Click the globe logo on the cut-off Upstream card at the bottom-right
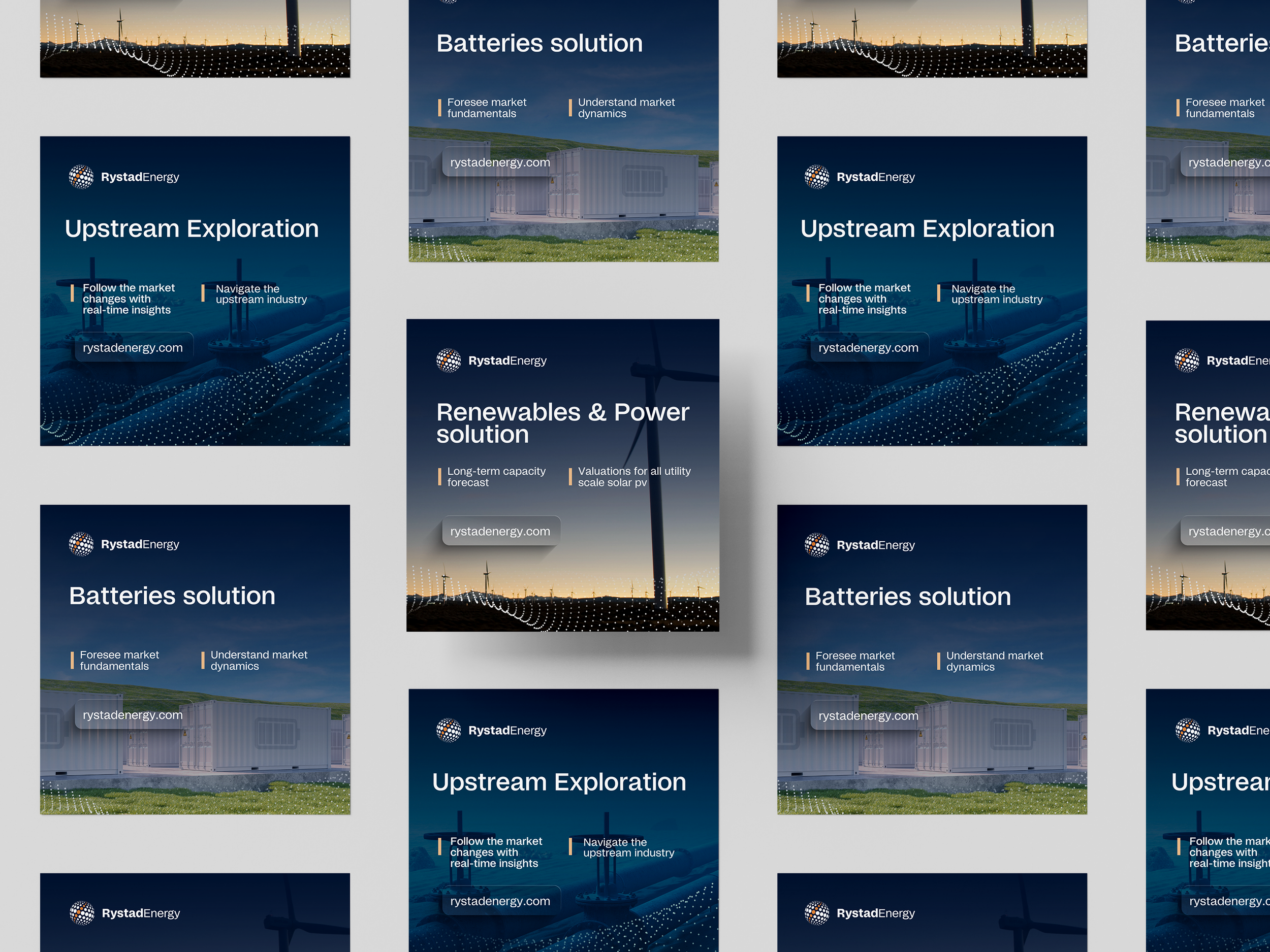This screenshot has height=952, width=1270. [1187, 731]
